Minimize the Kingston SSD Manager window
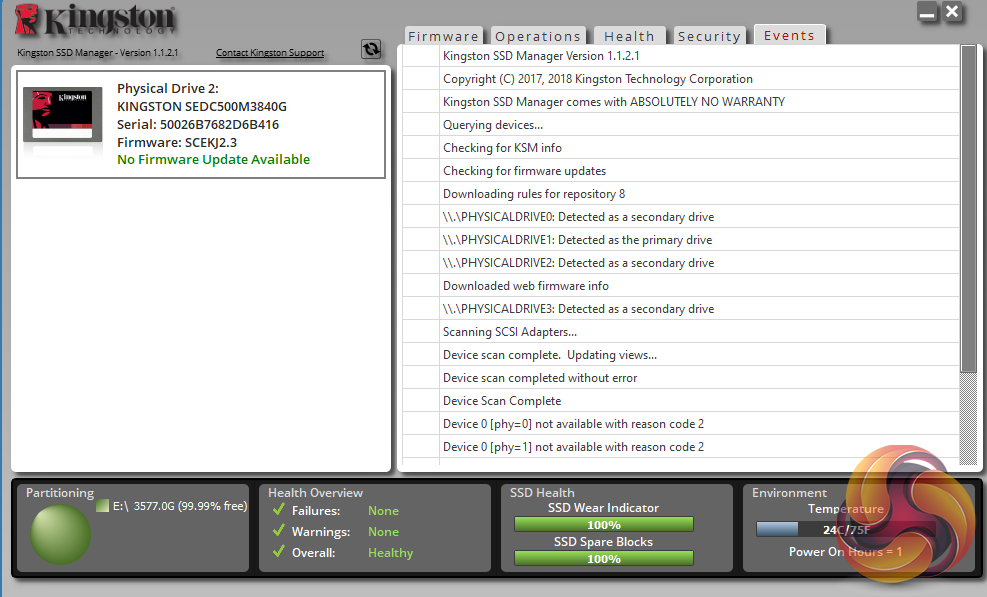 927,12
